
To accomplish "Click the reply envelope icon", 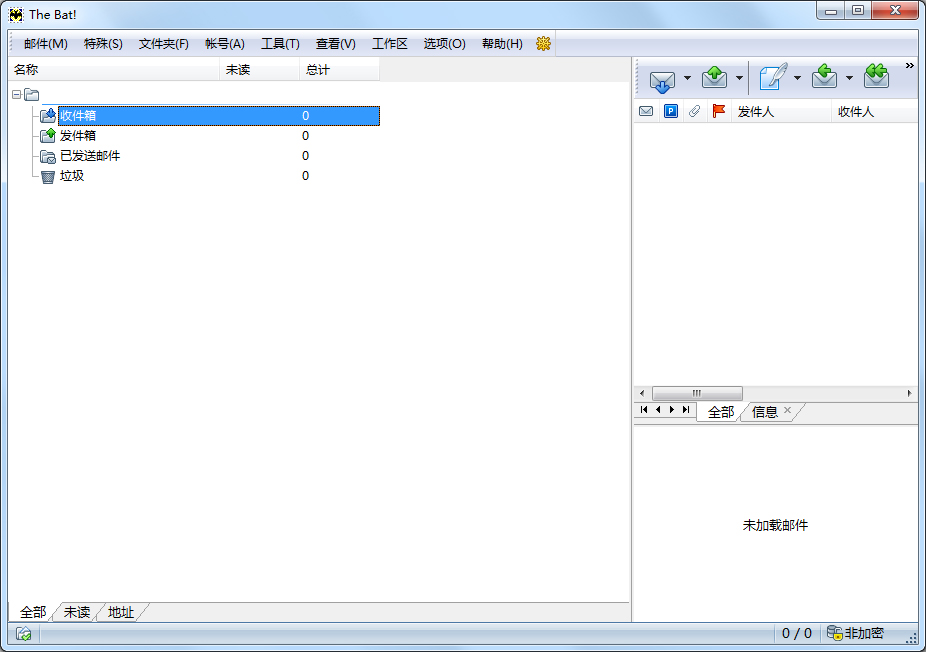I will point(824,77).
